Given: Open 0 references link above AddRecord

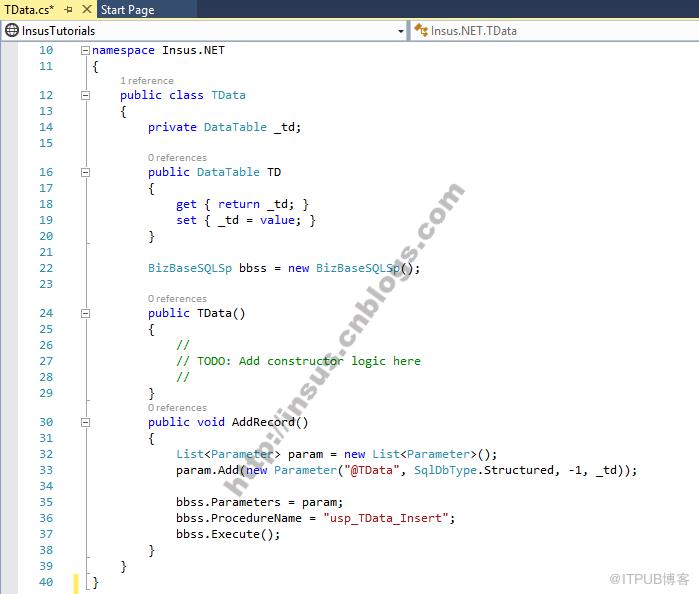Looking at the screenshot, I should [177, 408].
